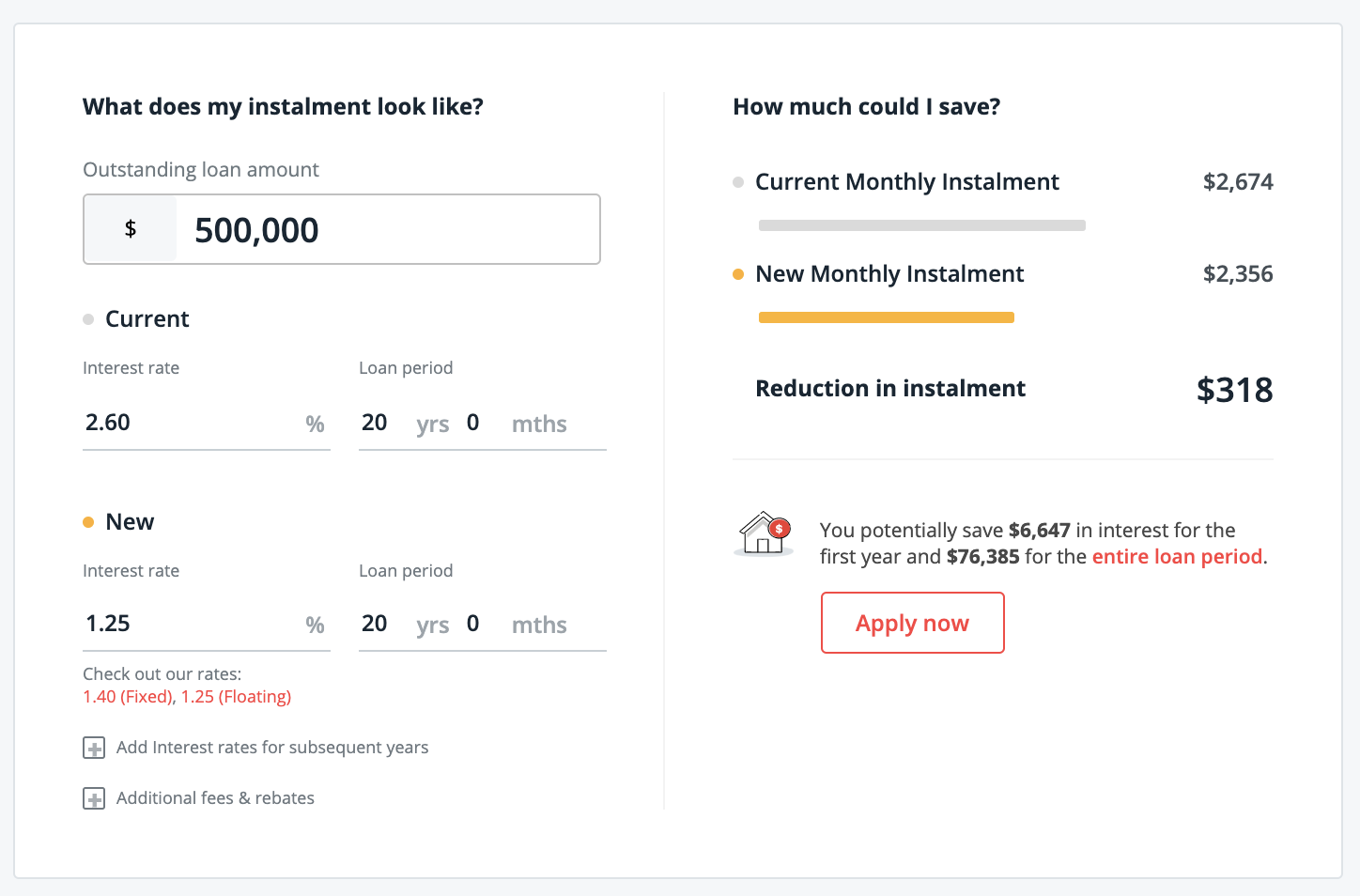Edit the Current loan period months

pos(473,424)
